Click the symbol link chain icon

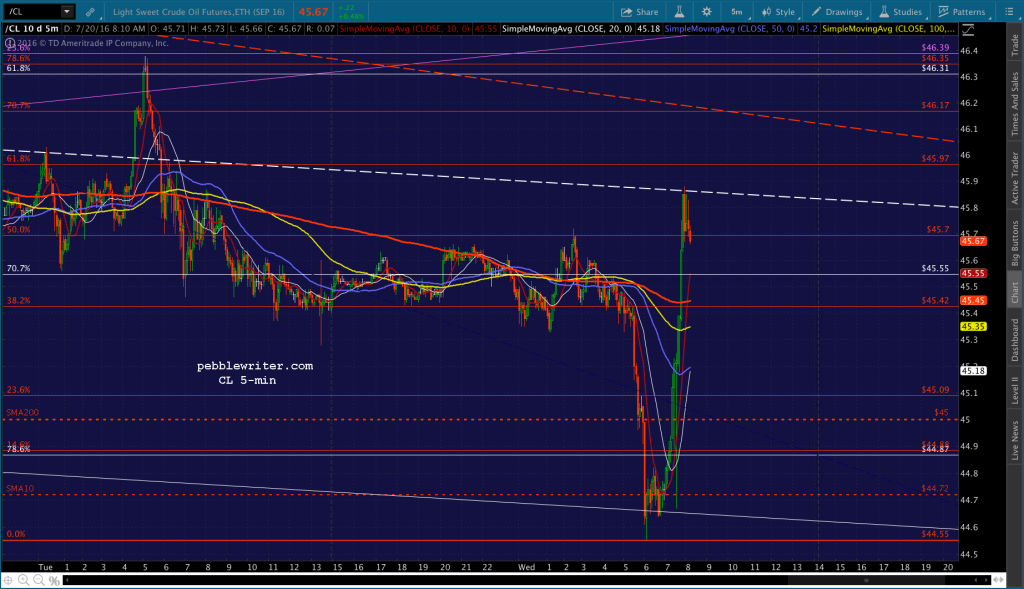[90, 12]
